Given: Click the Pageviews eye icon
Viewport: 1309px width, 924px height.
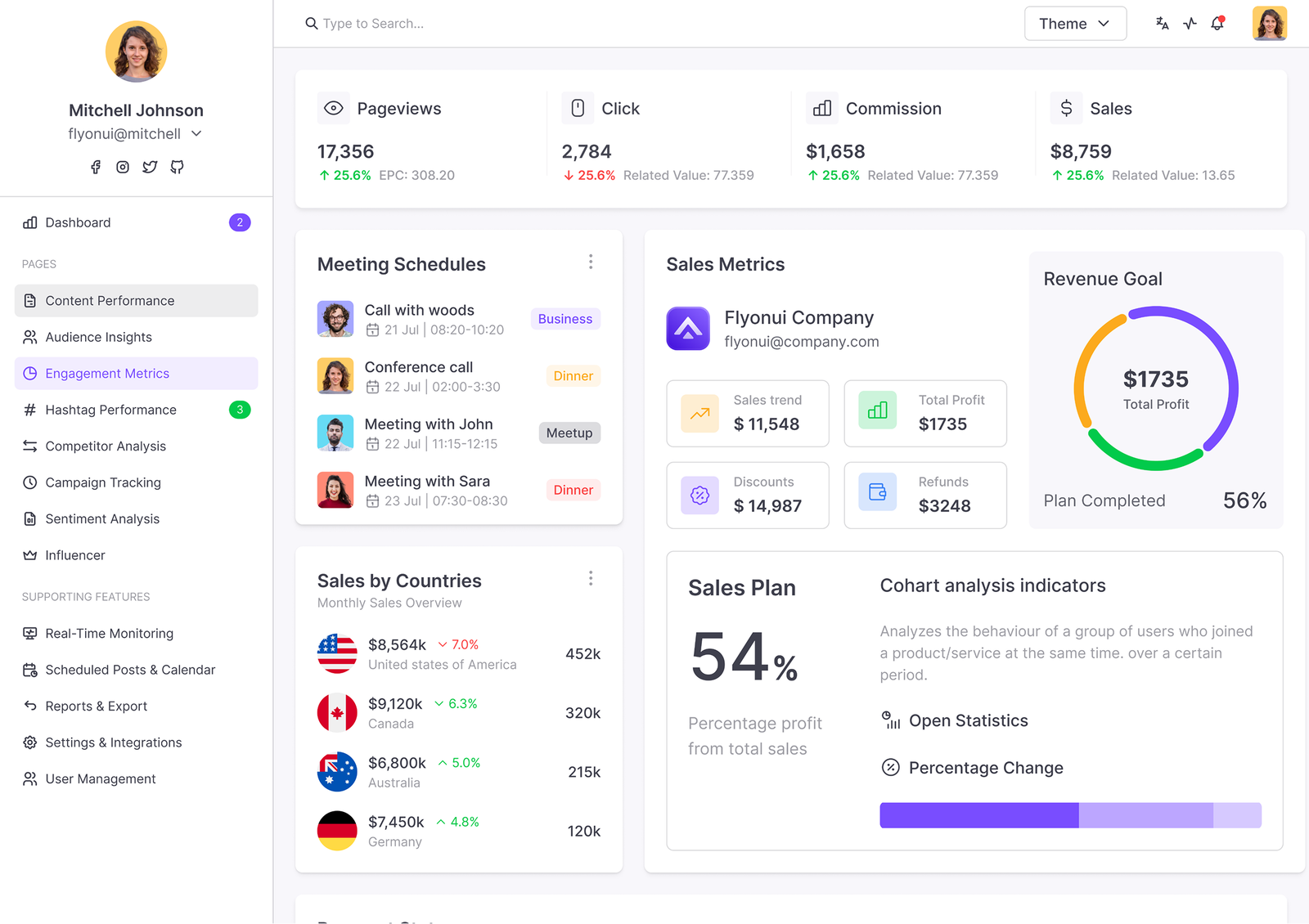Looking at the screenshot, I should [x=333, y=108].
